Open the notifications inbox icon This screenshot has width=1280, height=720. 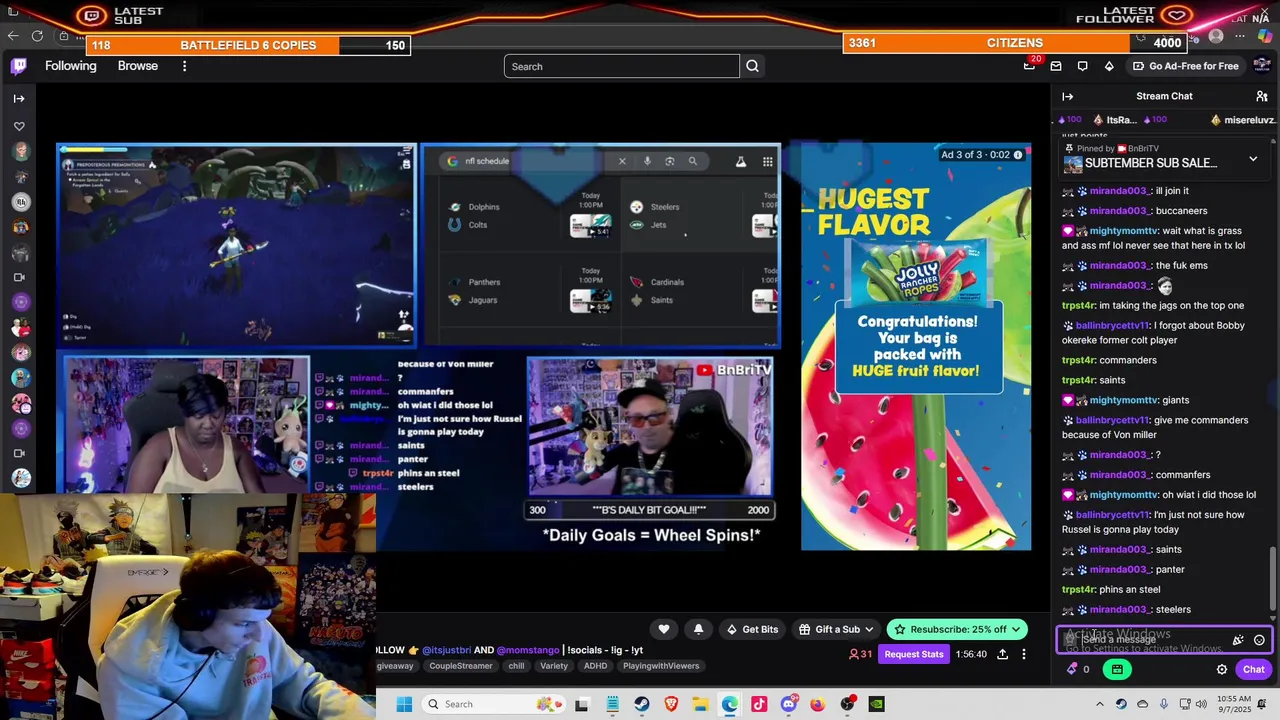1056,66
